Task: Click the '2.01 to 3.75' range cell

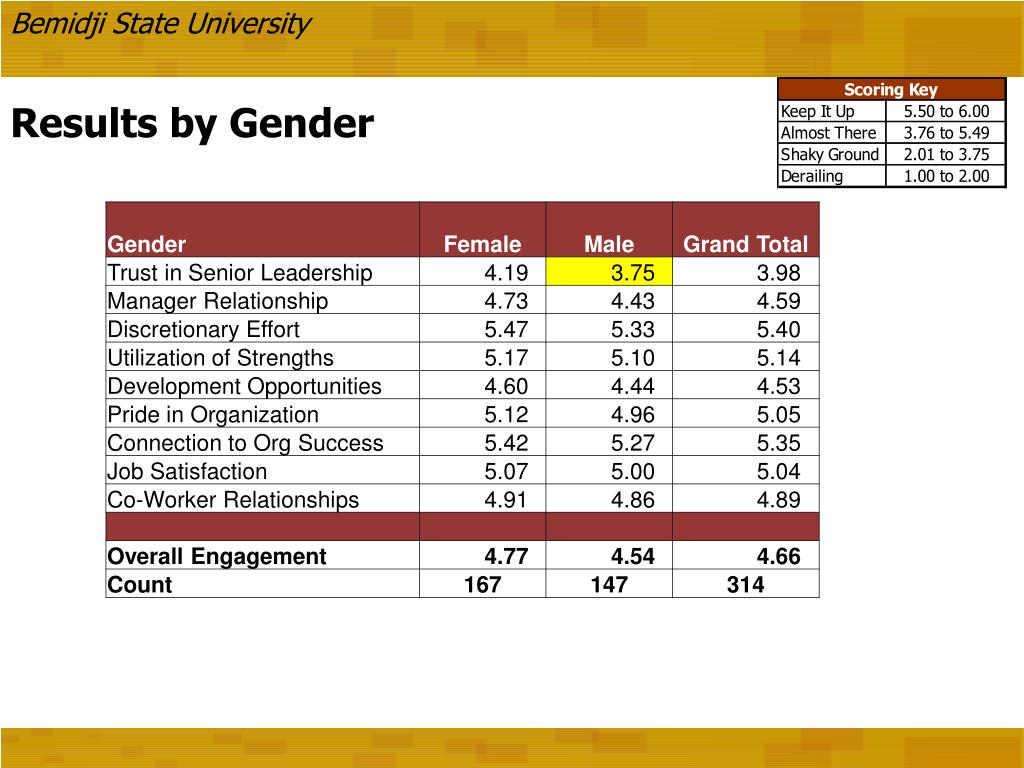Action: [946, 154]
